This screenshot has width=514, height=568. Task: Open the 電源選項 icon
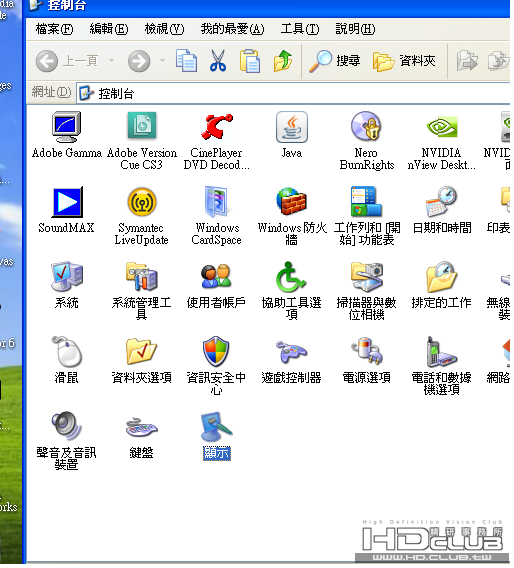click(367, 351)
